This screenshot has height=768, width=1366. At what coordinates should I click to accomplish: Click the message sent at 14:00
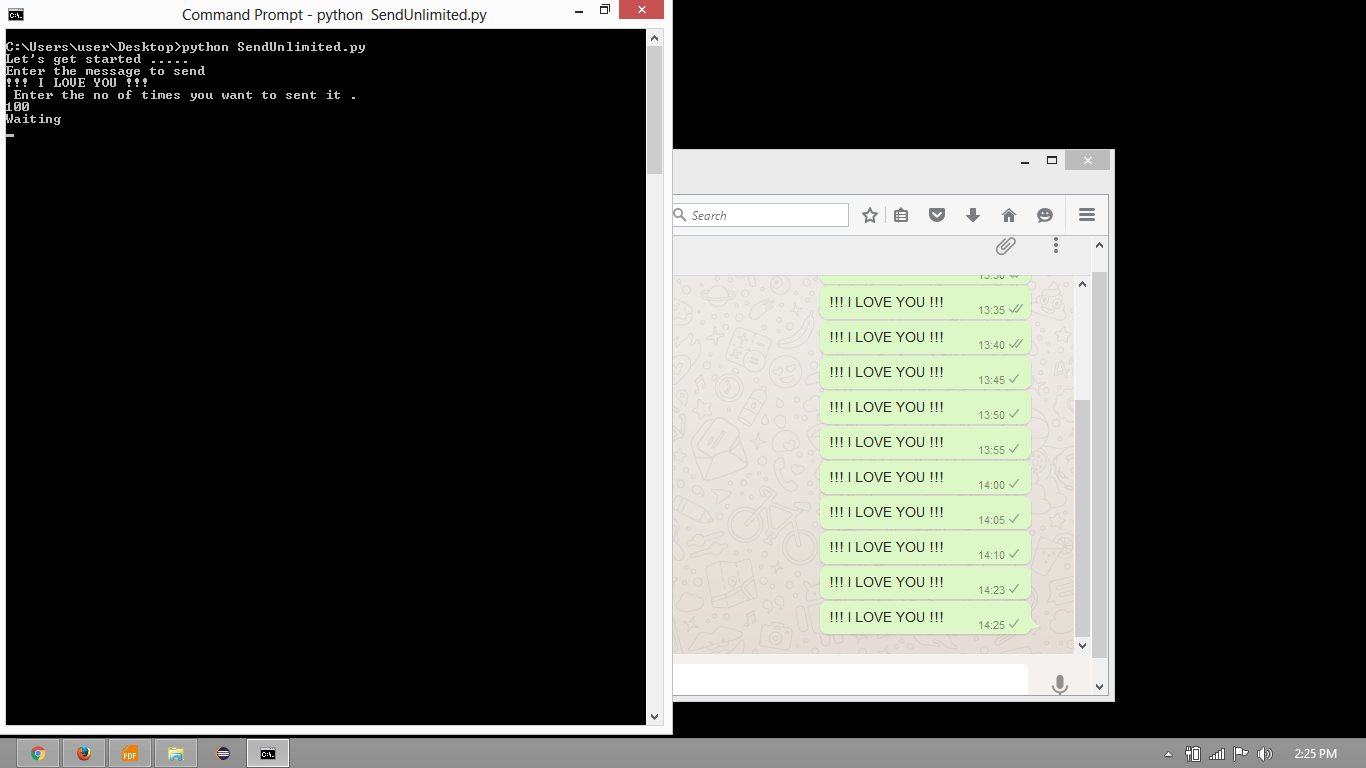[x=925, y=478]
